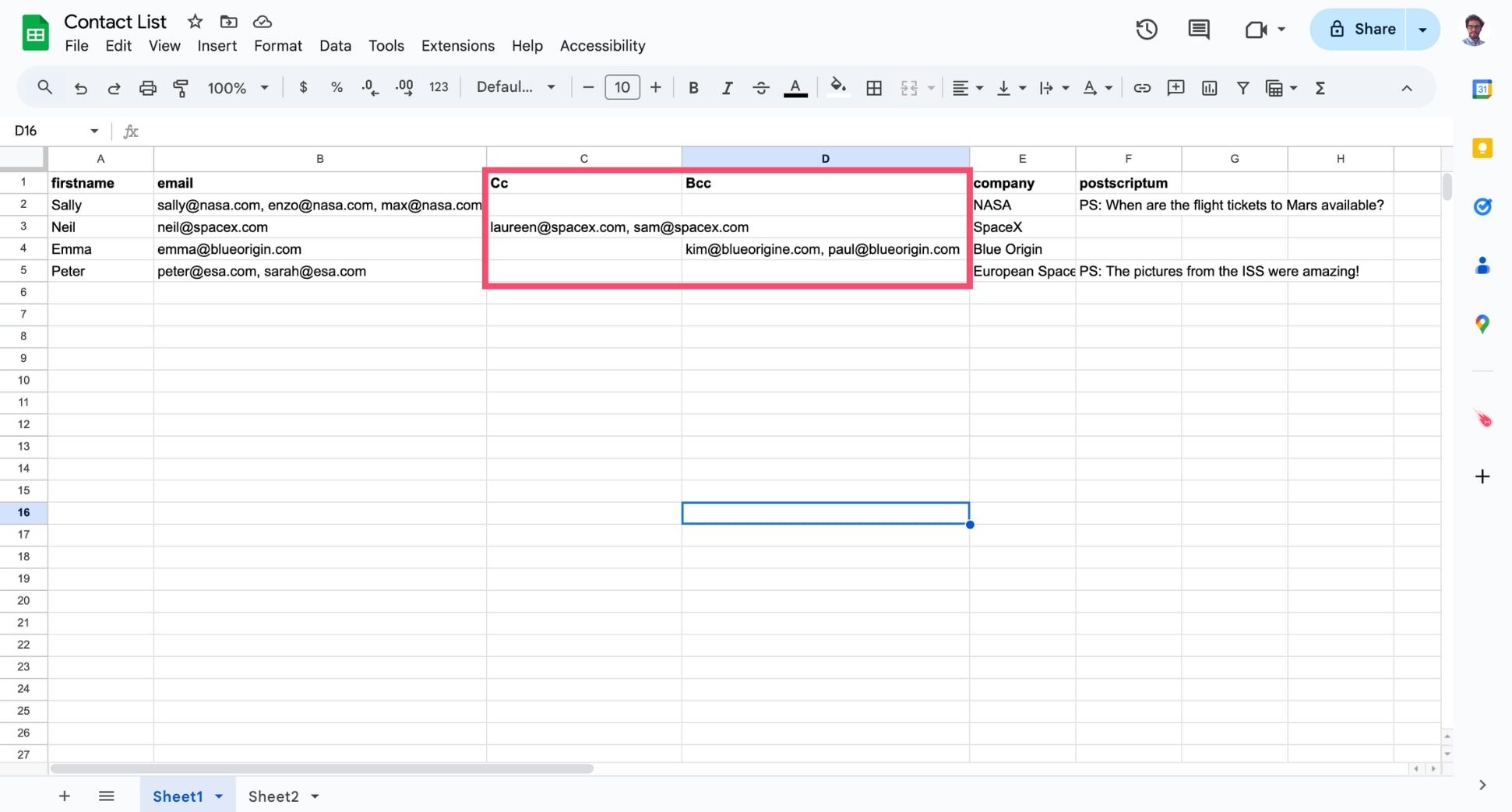
Task: Toggle italic formatting
Action: click(727, 88)
